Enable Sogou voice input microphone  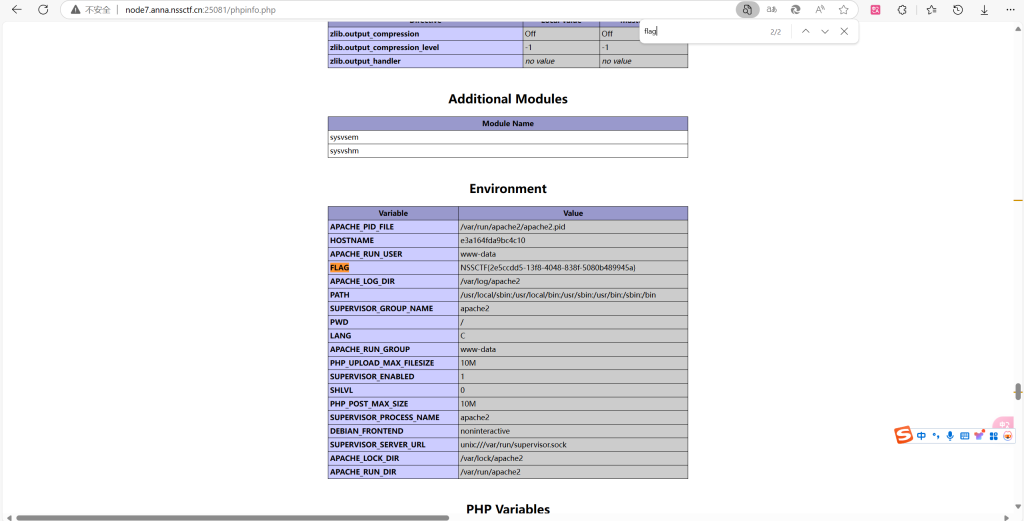(x=949, y=436)
